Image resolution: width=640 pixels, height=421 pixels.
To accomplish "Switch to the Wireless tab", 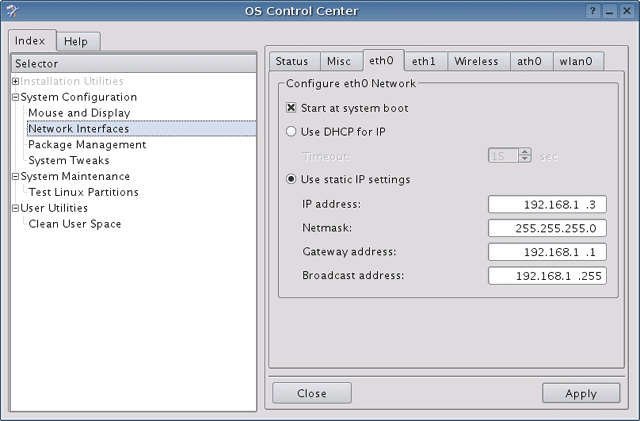I will (x=479, y=61).
